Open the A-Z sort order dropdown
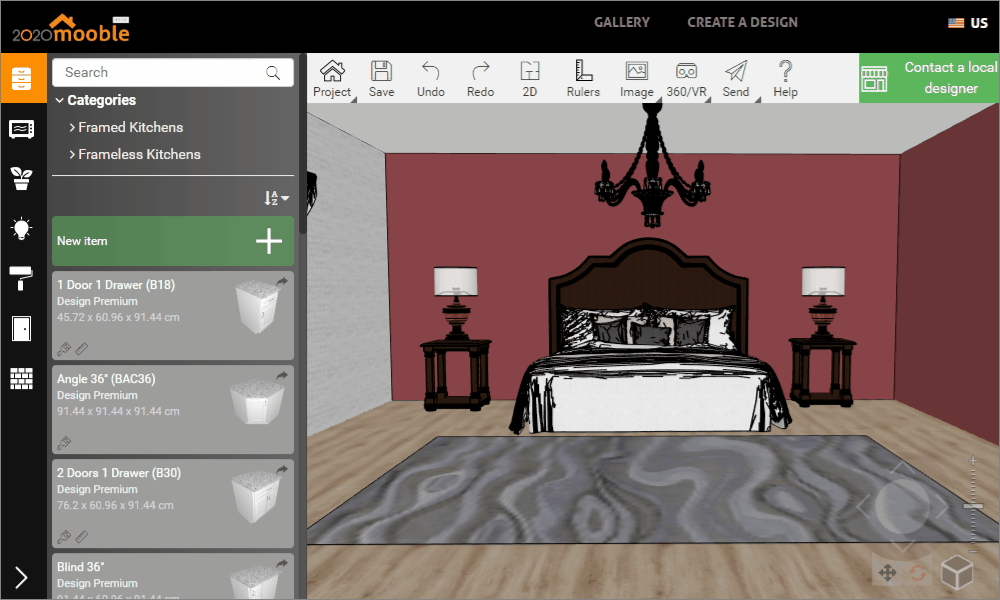This screenshot has height=600, width=1000. click(x=277, y=198)
